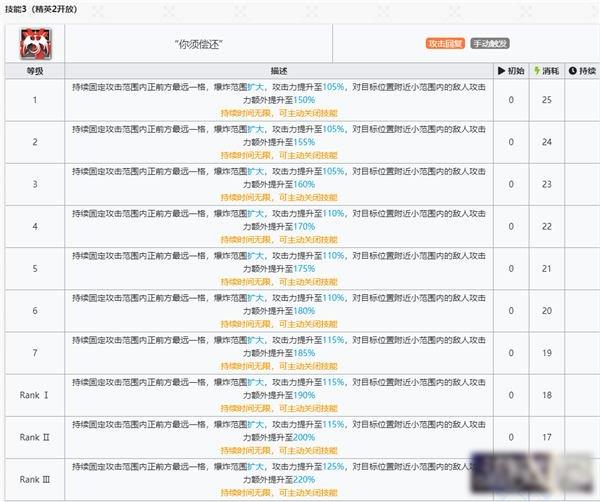Click the initial value 0 in level 7 row
The height and width of the screenshot is (502, 600).
pos(511,353)
